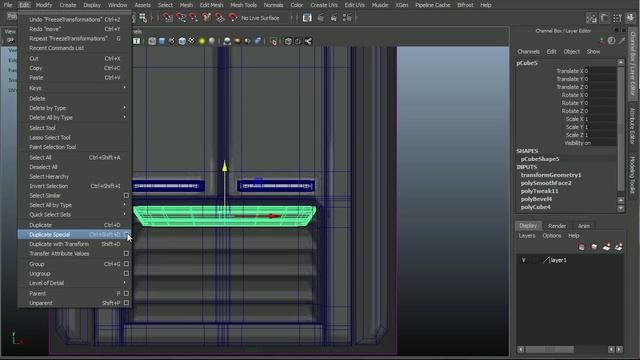This screenshot has width=640, height=360.
Task: Show Channel Box icon top right
Action: (631, 18)
